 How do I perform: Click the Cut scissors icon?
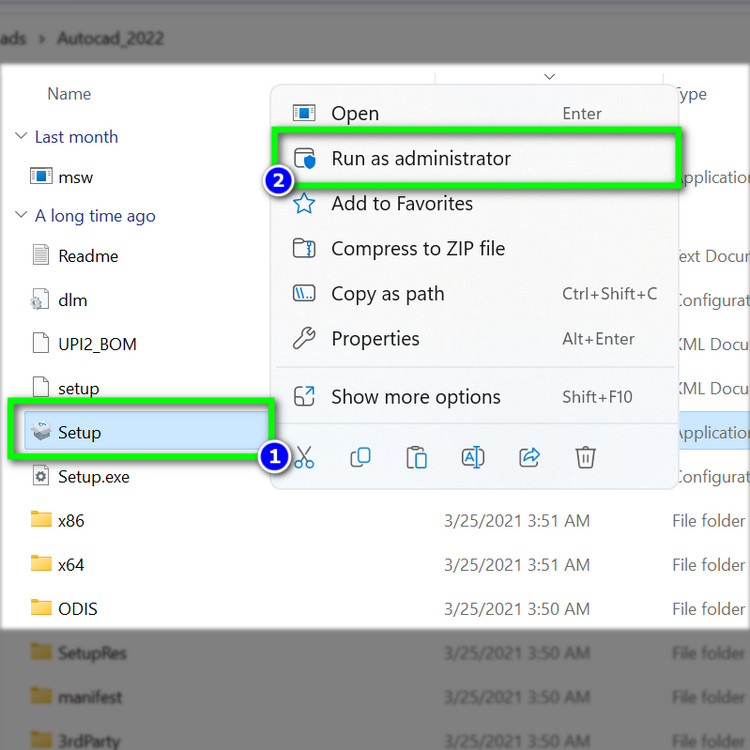pos(305,458)
